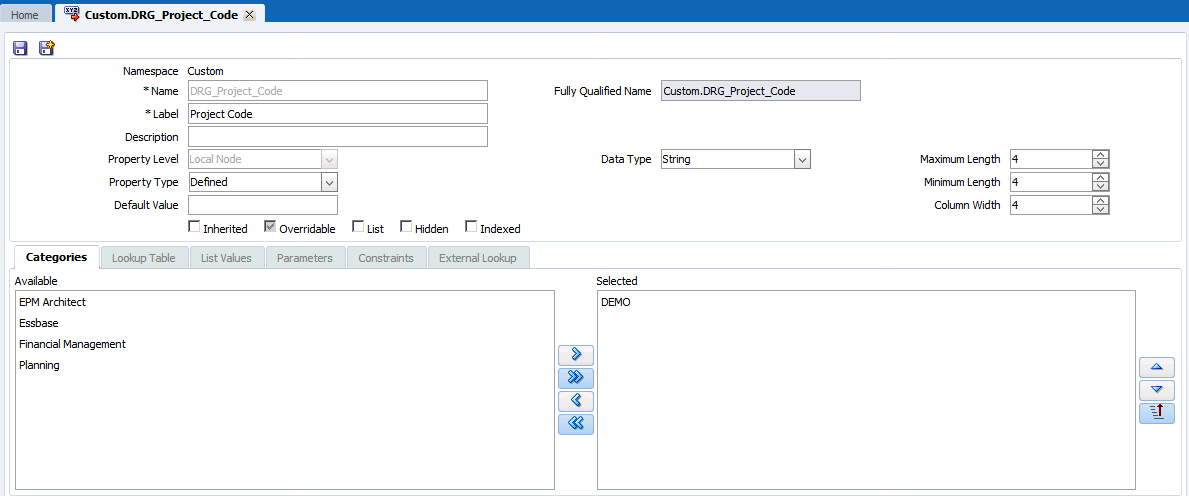Click the Save icon in toolbar
The image size is (1189, 496).
(20, 48)
